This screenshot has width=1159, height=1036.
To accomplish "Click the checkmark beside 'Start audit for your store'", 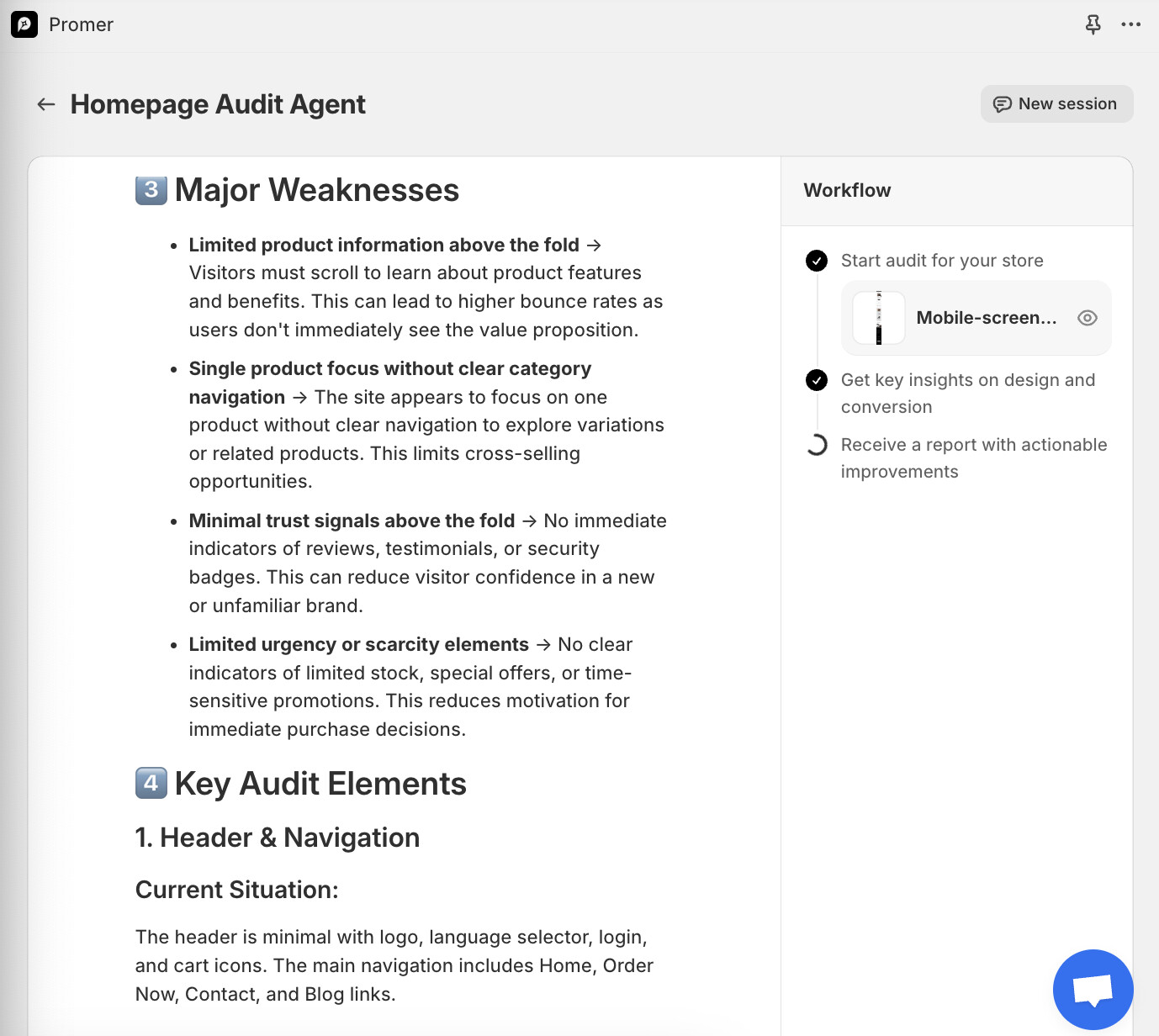I will pos(817,261).
